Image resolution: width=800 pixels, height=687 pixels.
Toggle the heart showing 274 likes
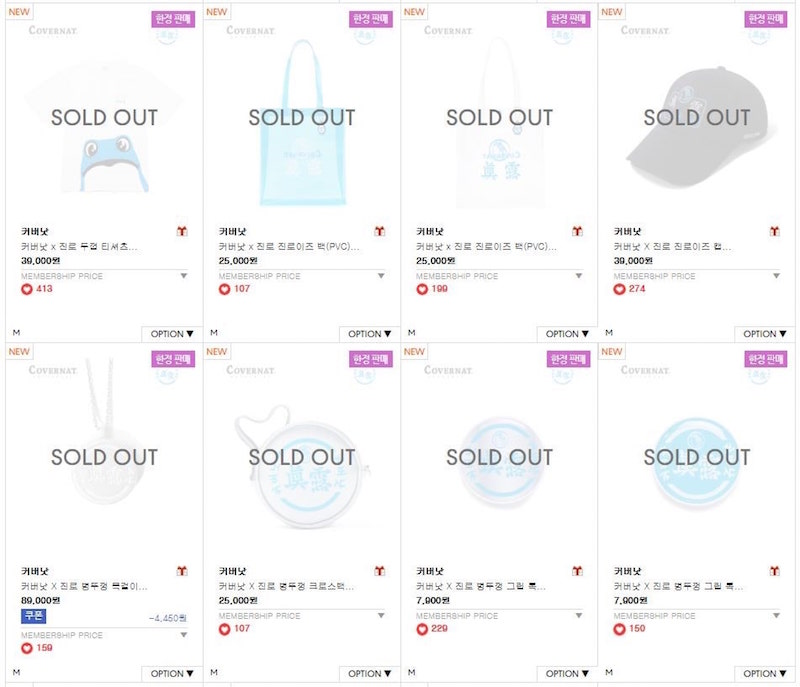(620, 289)
